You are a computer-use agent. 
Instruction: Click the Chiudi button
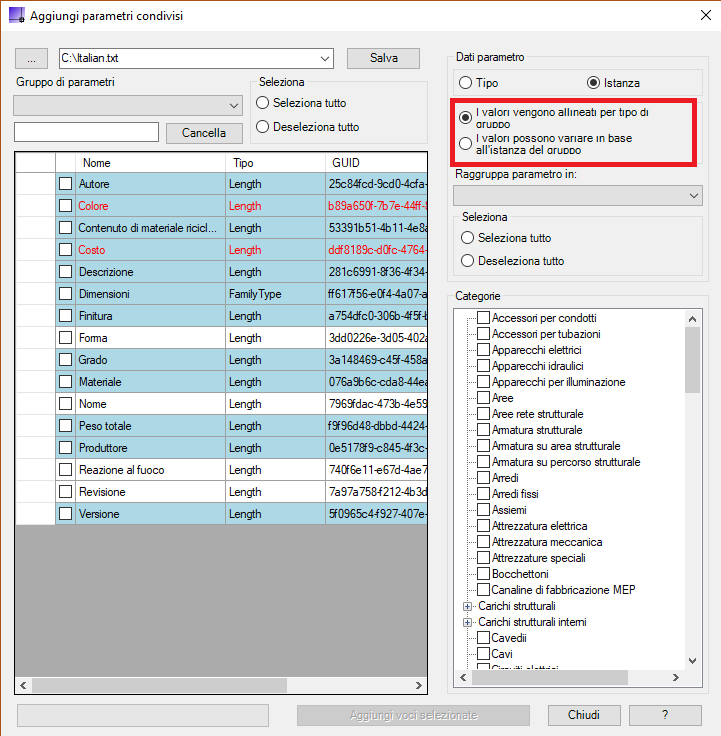[584, 715]
